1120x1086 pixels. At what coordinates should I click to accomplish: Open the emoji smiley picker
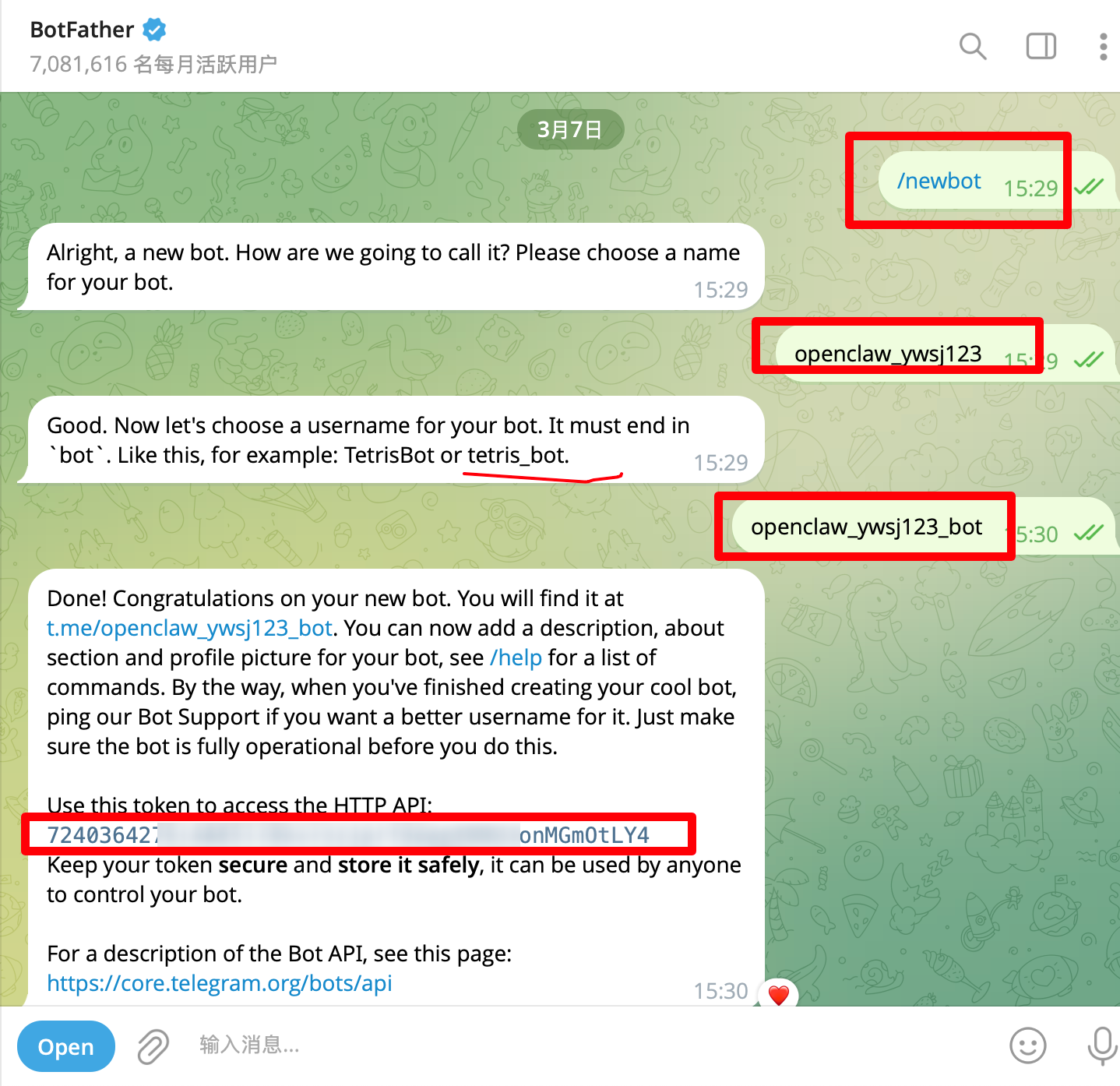point(1028,1045)
